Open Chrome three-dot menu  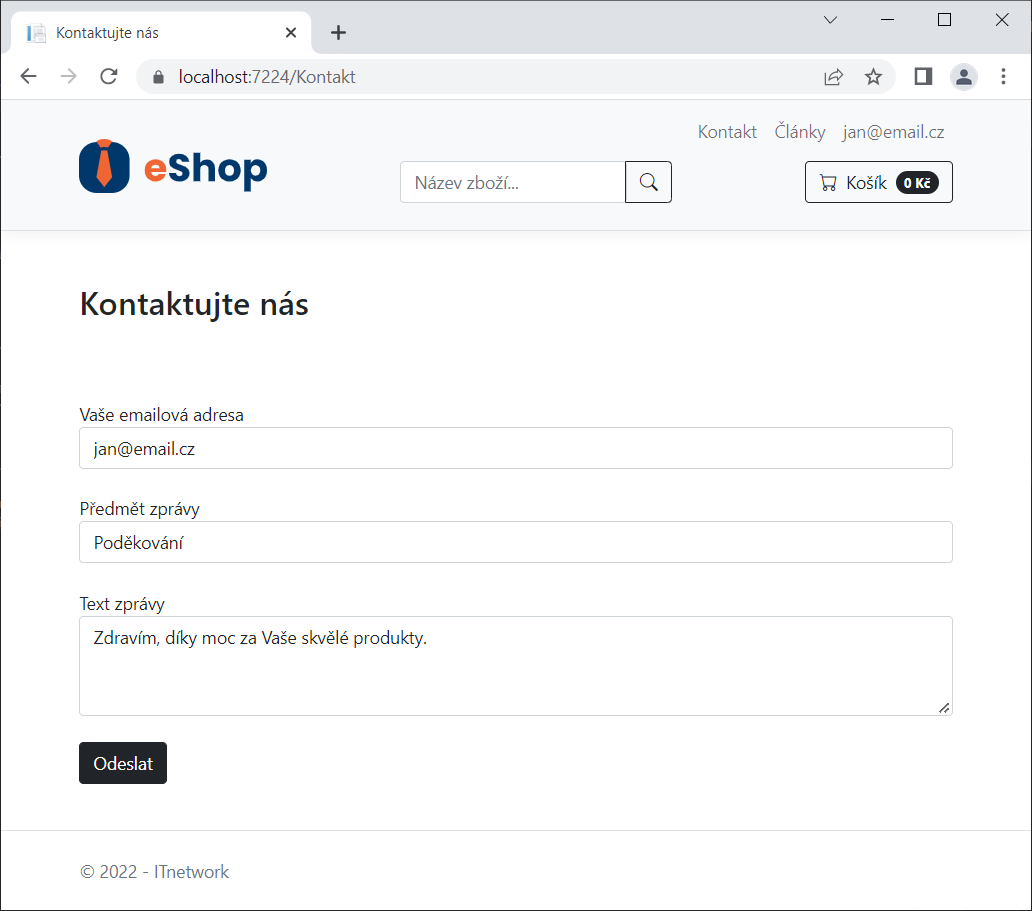pos(1003,77)
